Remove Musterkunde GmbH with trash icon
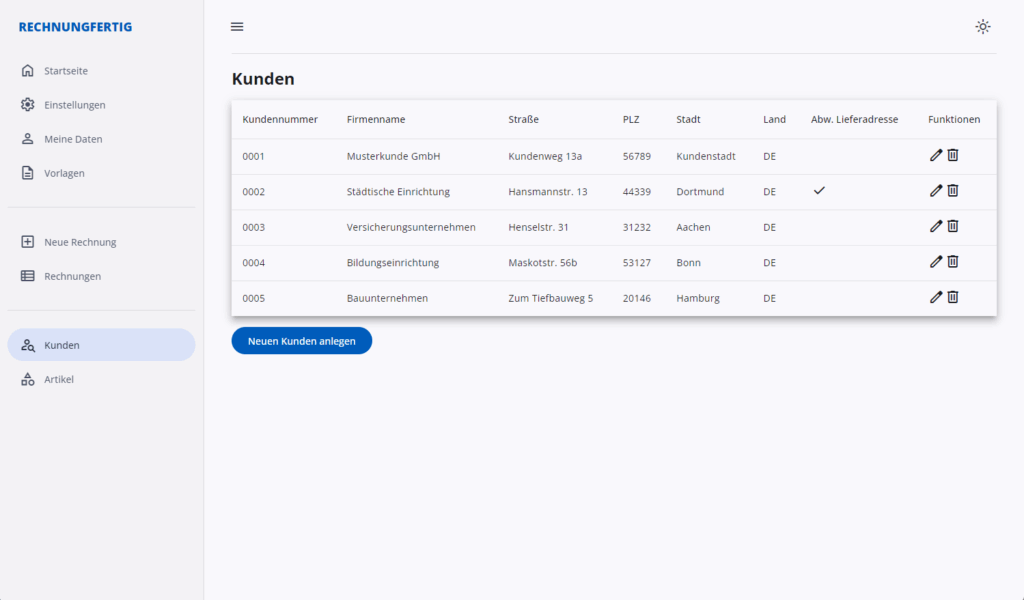The width and height of the screenshot is (1024, 600). point(953,155)
